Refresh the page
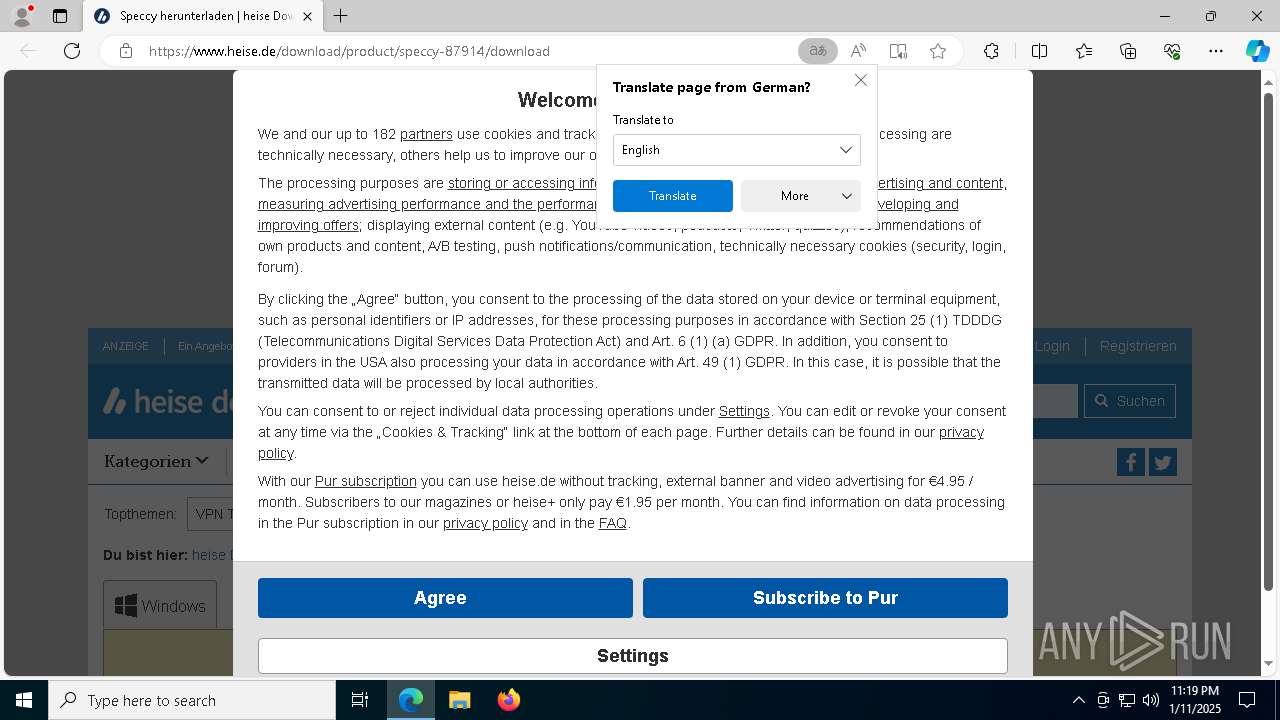Image resolution: width=1280 pixels, height=720 pixels. tap(72, 51)
